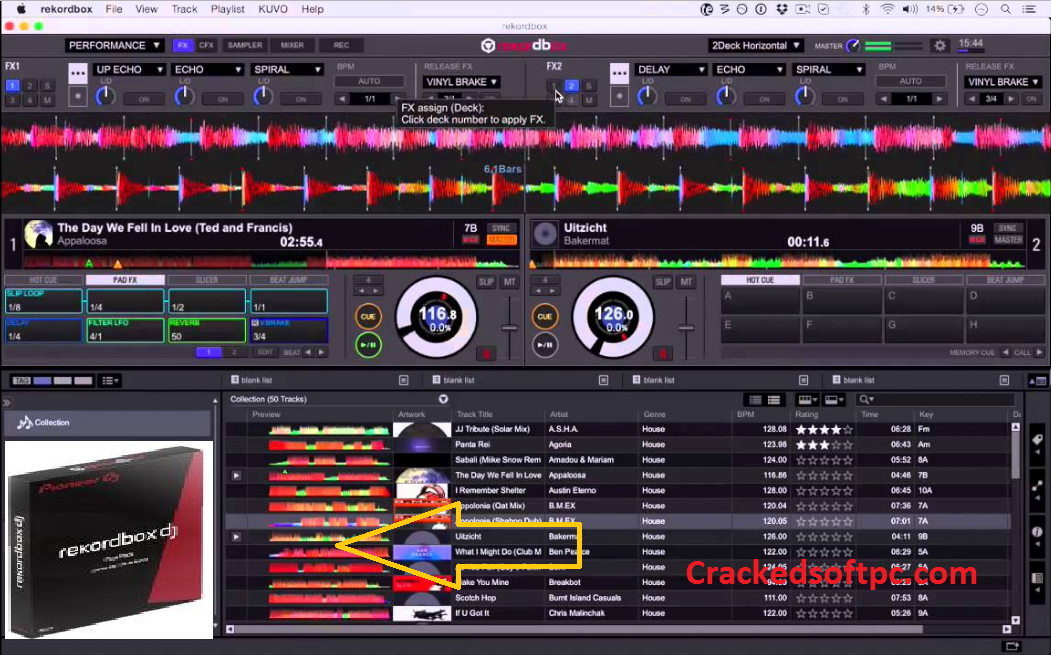Click the pad FX EDIT button
This screenshot has width=1051, height=655.
click(265, 352)
